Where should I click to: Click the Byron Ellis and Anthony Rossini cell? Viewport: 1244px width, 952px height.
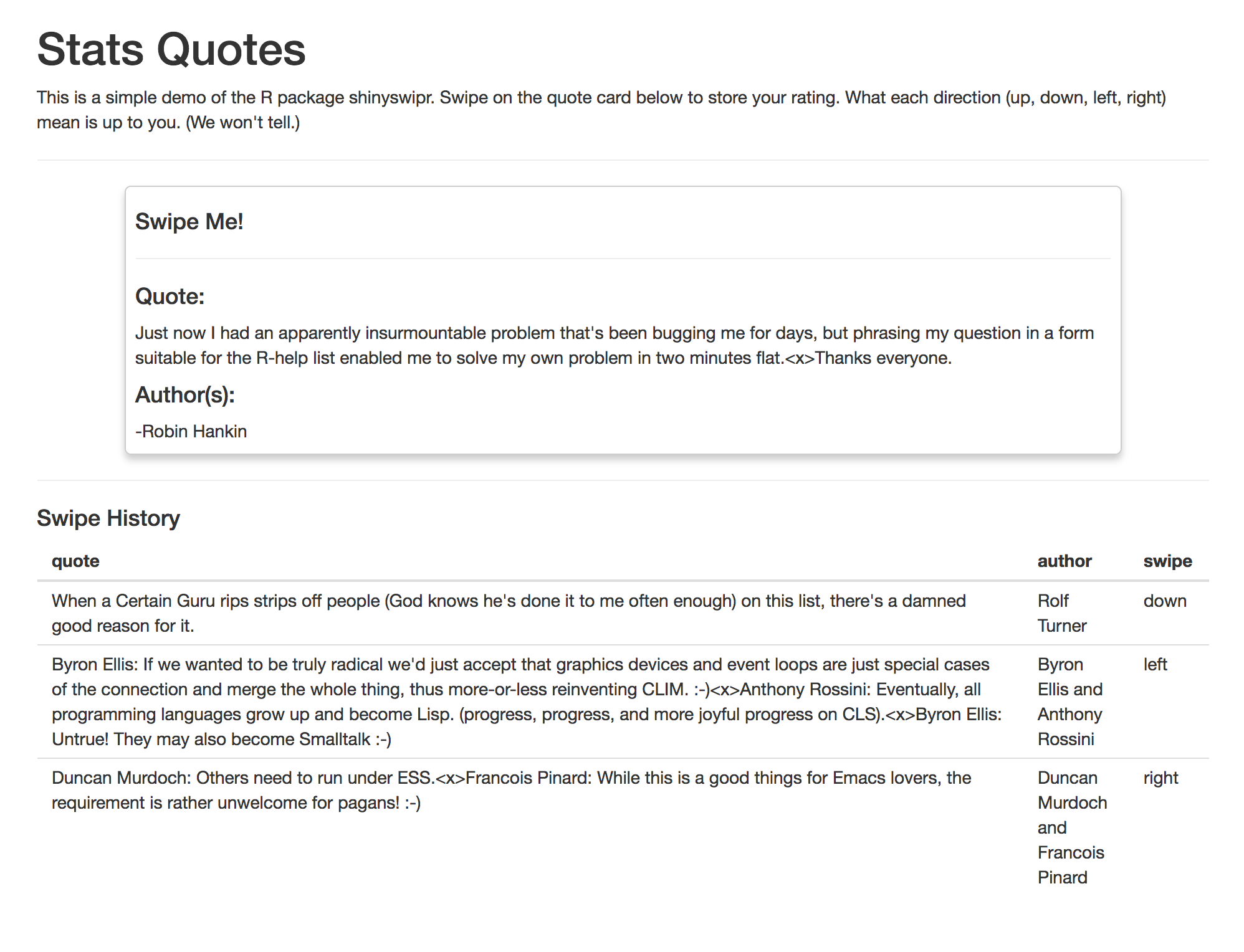click(x=1069, y=702)
